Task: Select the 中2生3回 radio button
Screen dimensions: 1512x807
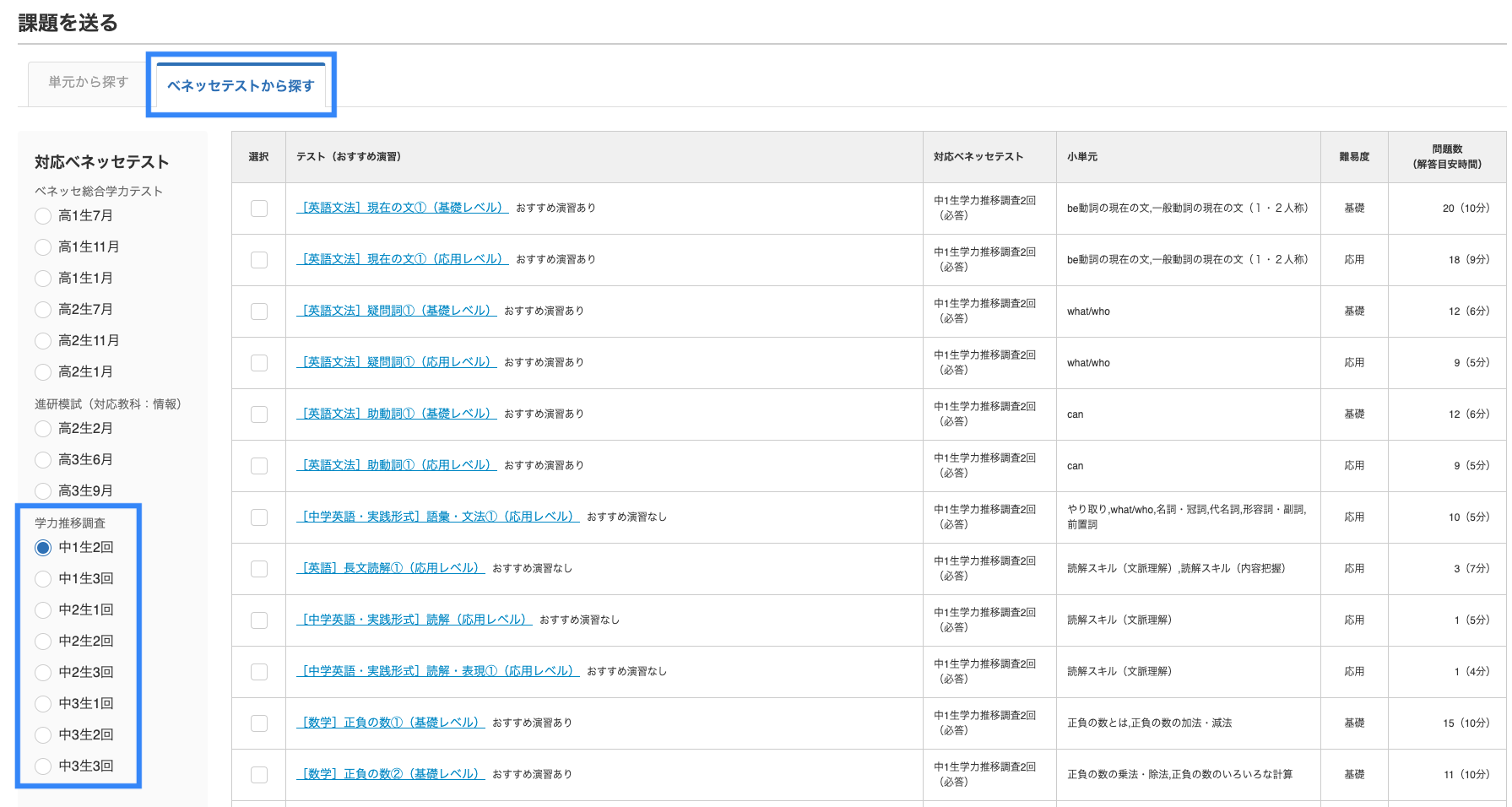Action: point(43,673)
